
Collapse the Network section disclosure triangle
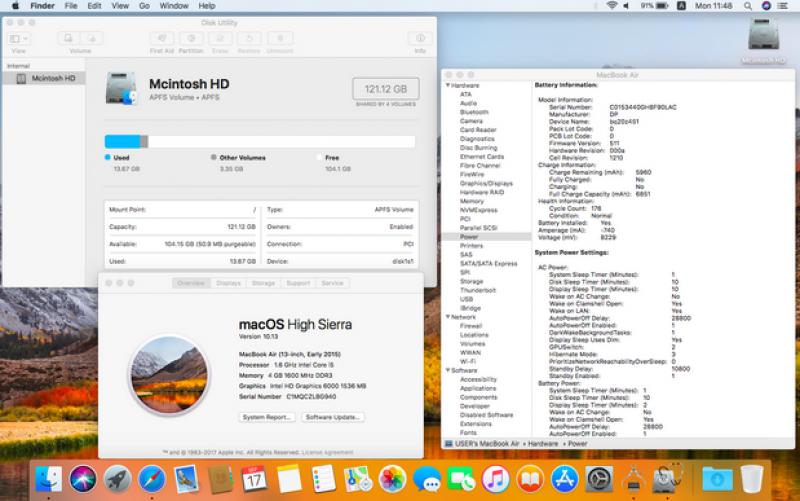point(447,317)
